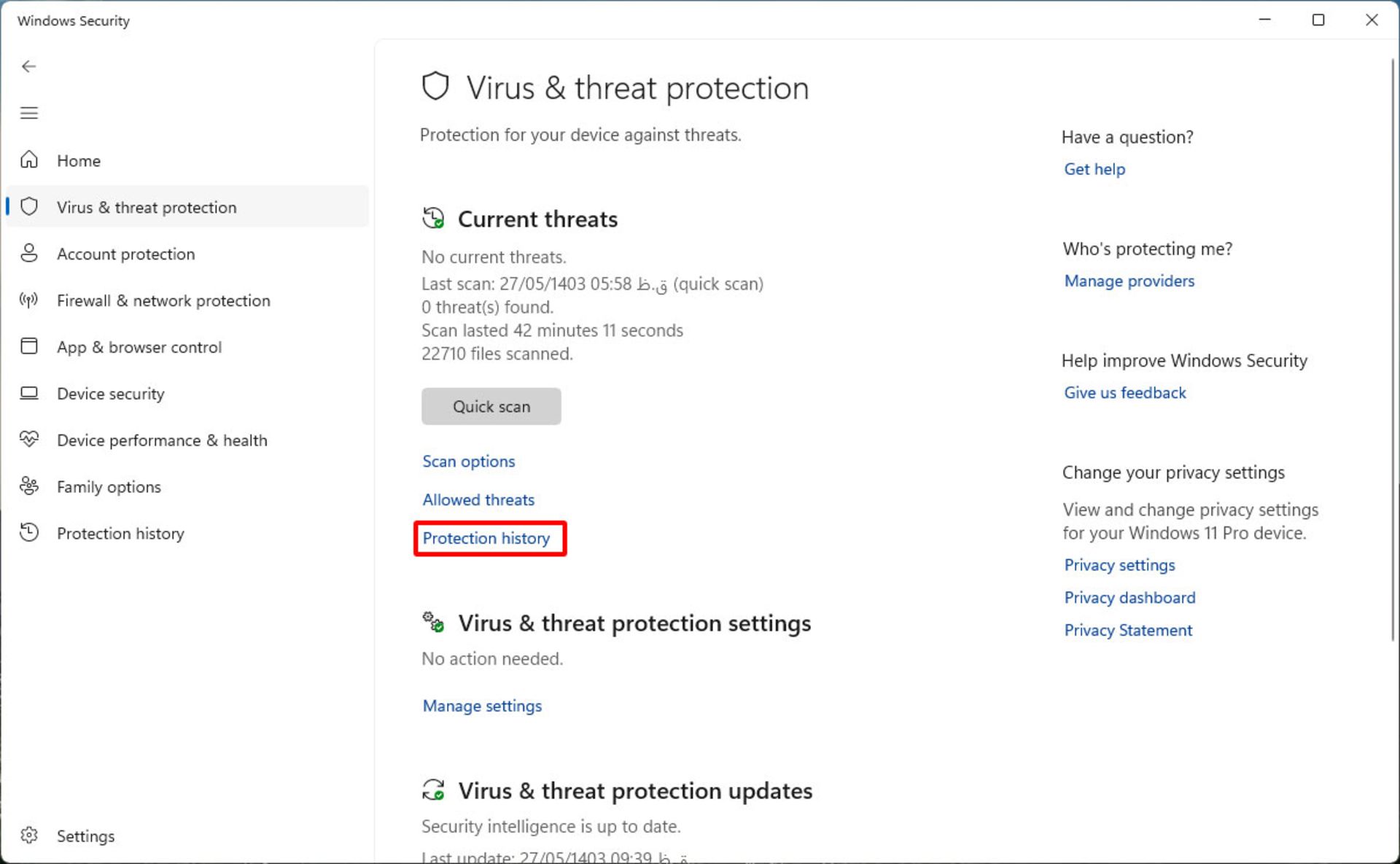Click the protection updates sync icon
The width and height of the screenshot is (1400, 864).
coord(433,790)
